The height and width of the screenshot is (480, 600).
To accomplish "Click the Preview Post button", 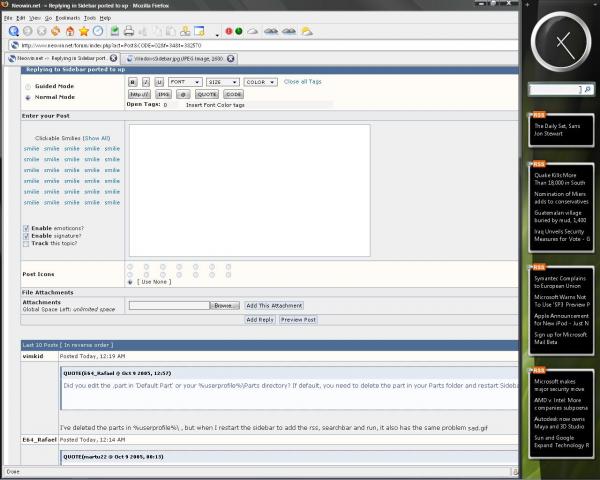I will point(298,320).
